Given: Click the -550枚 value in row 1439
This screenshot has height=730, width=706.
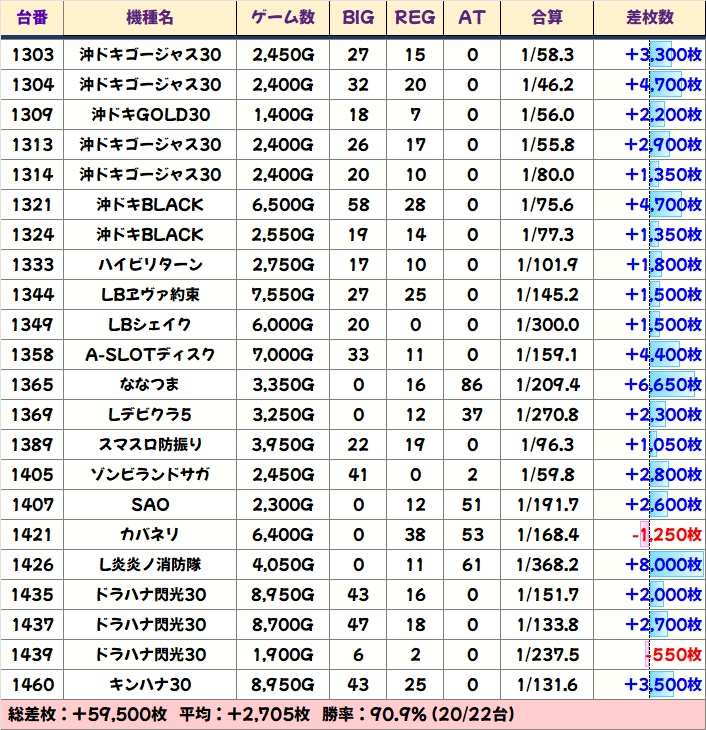Looking at the screenshot, I should (x=672, y=654).
